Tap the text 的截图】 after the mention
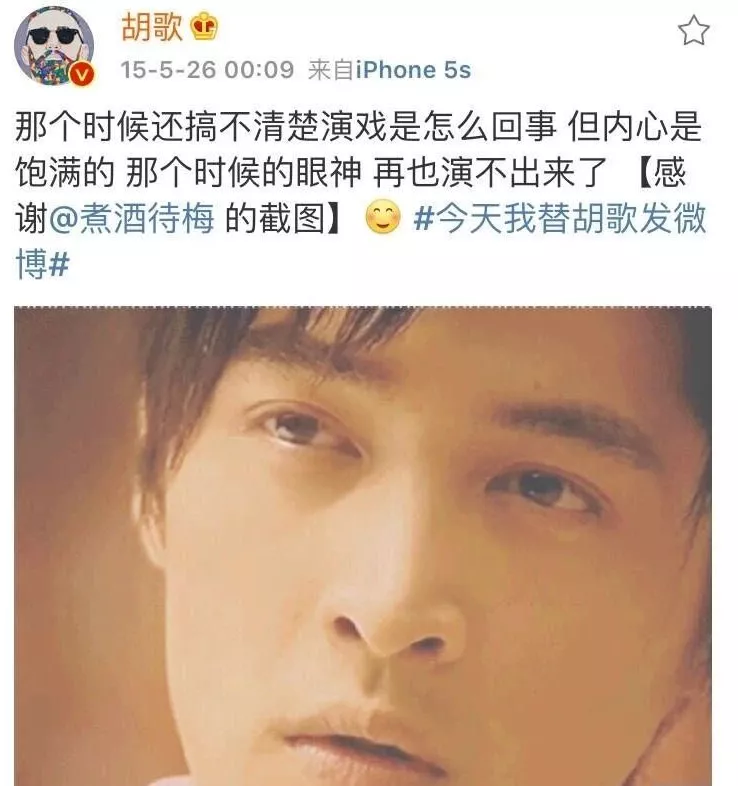 (286, 218)
